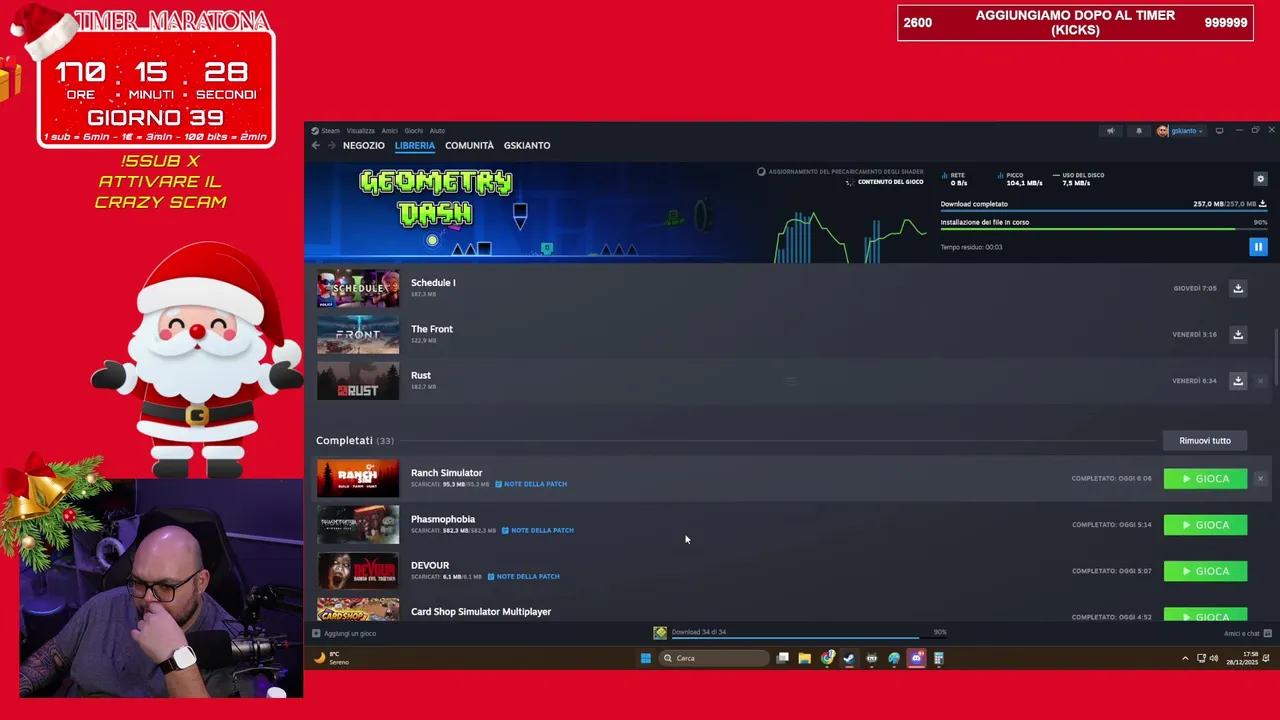Show hidden system tray icons
This screenshot has width=1280, height=720.
pyautogui.click(x=1185, y=658)
